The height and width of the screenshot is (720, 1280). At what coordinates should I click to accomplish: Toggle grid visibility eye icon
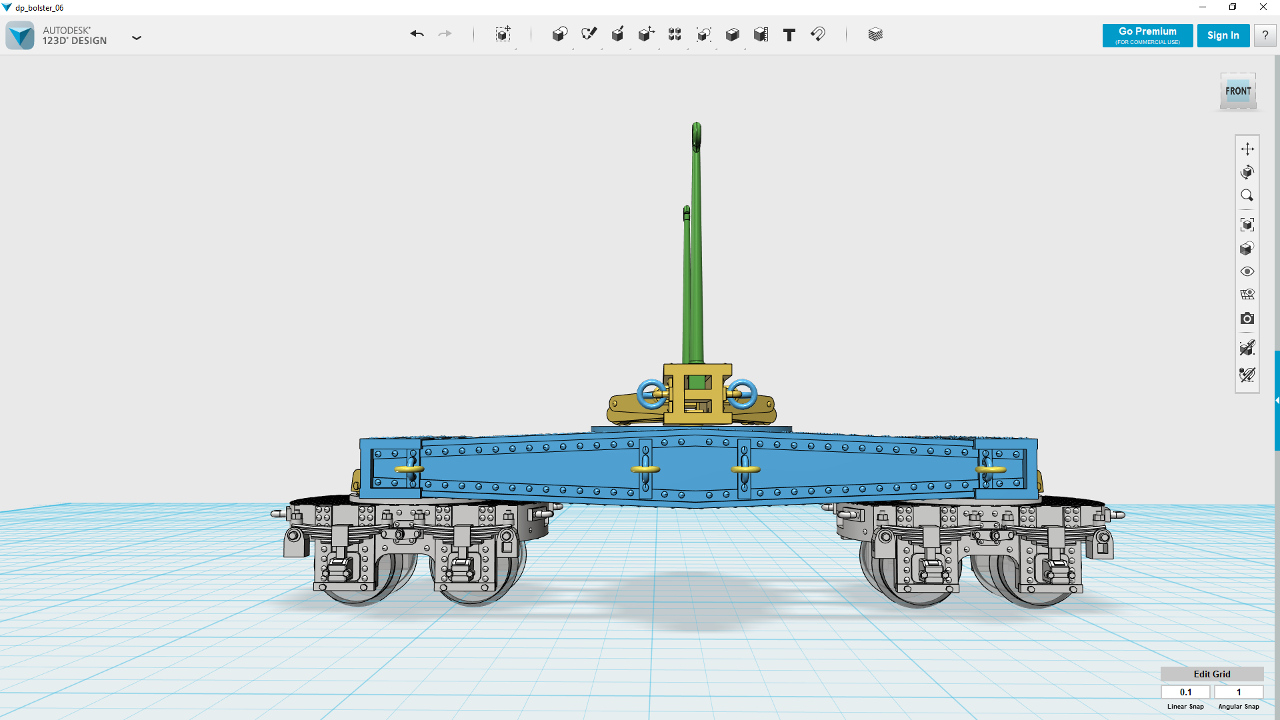coord(1247,295)
